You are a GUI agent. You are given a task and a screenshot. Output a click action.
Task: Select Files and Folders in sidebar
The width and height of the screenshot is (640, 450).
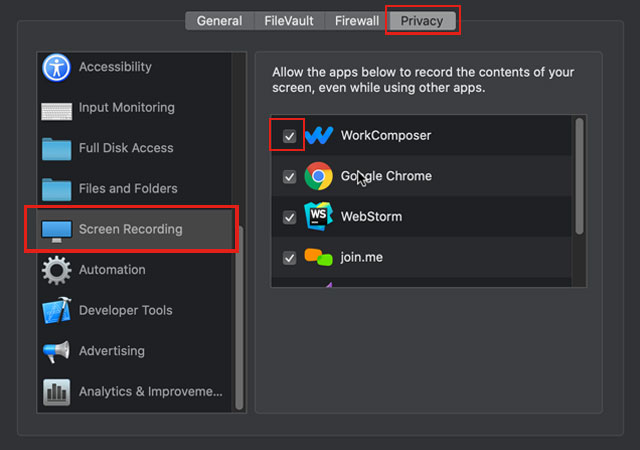click(x=128, y=188)
